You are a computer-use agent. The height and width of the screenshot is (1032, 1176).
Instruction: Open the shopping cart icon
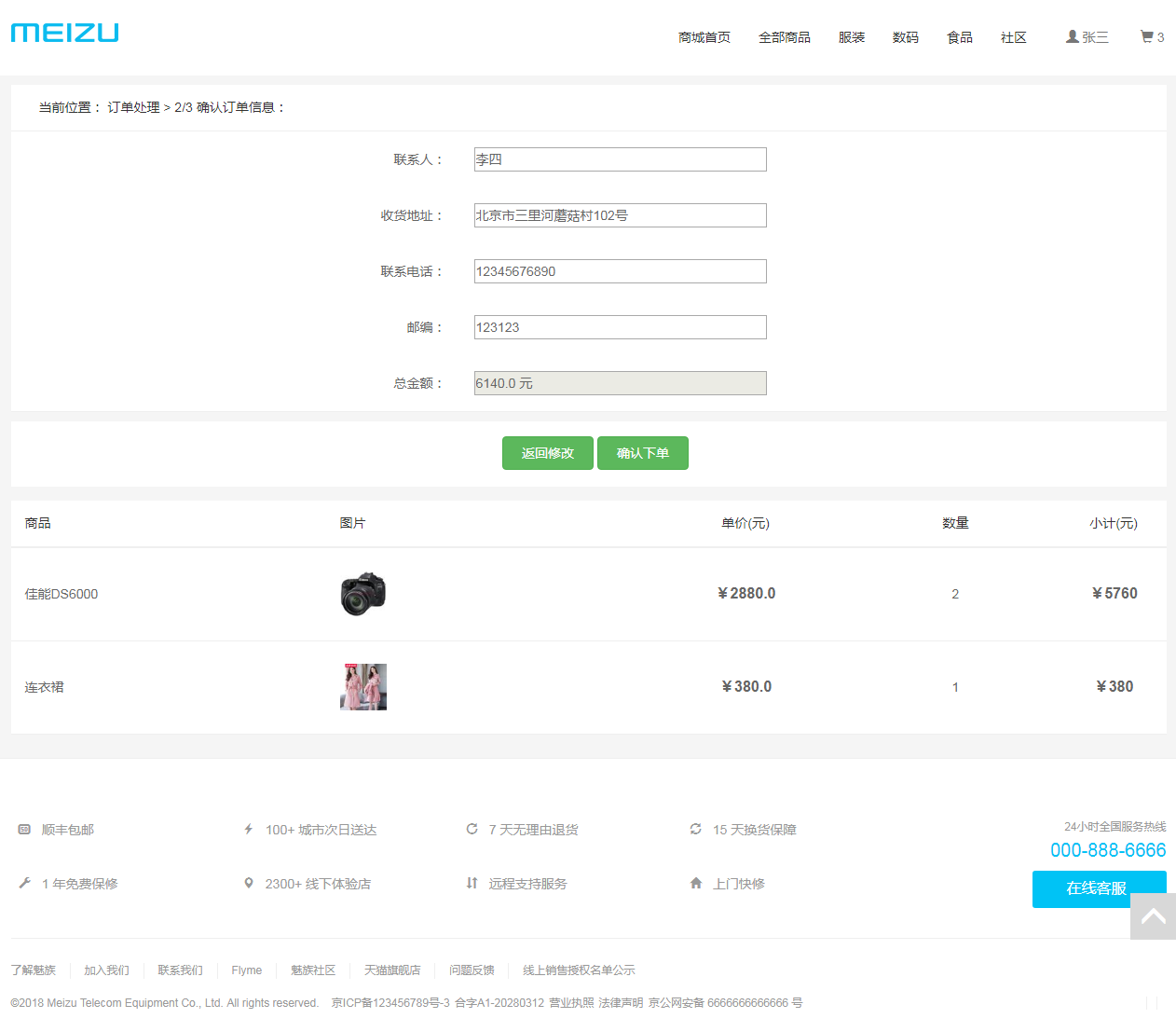(x=1146, y=36)
